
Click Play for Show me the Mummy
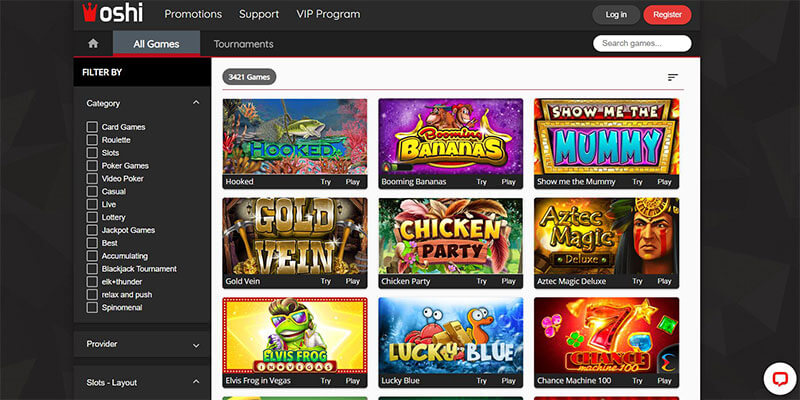pyautogui.click(x=664, y=182)
